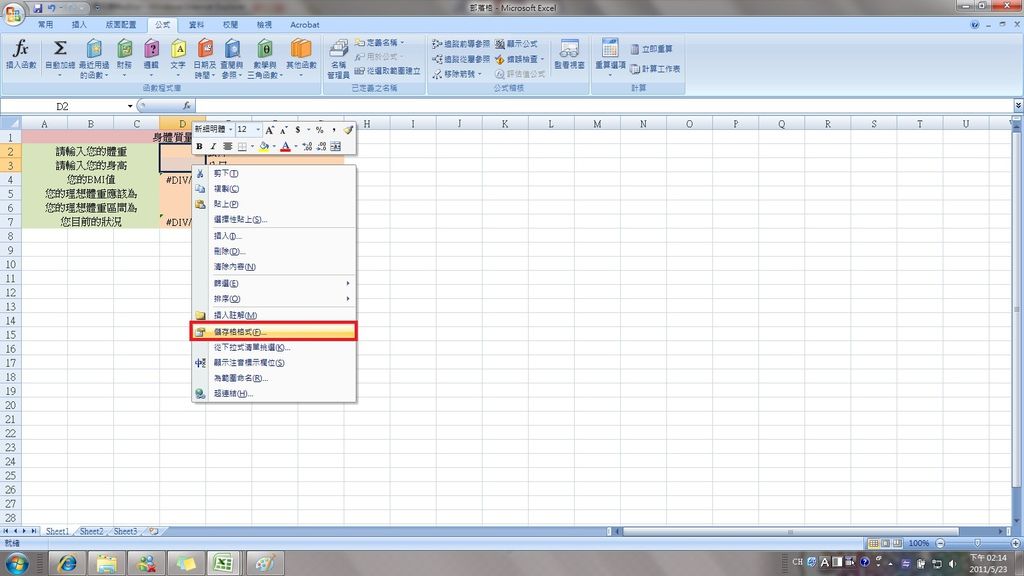Click Format Painter brush in mini toolbar
1024x576 pixels.
coord(348,130)
